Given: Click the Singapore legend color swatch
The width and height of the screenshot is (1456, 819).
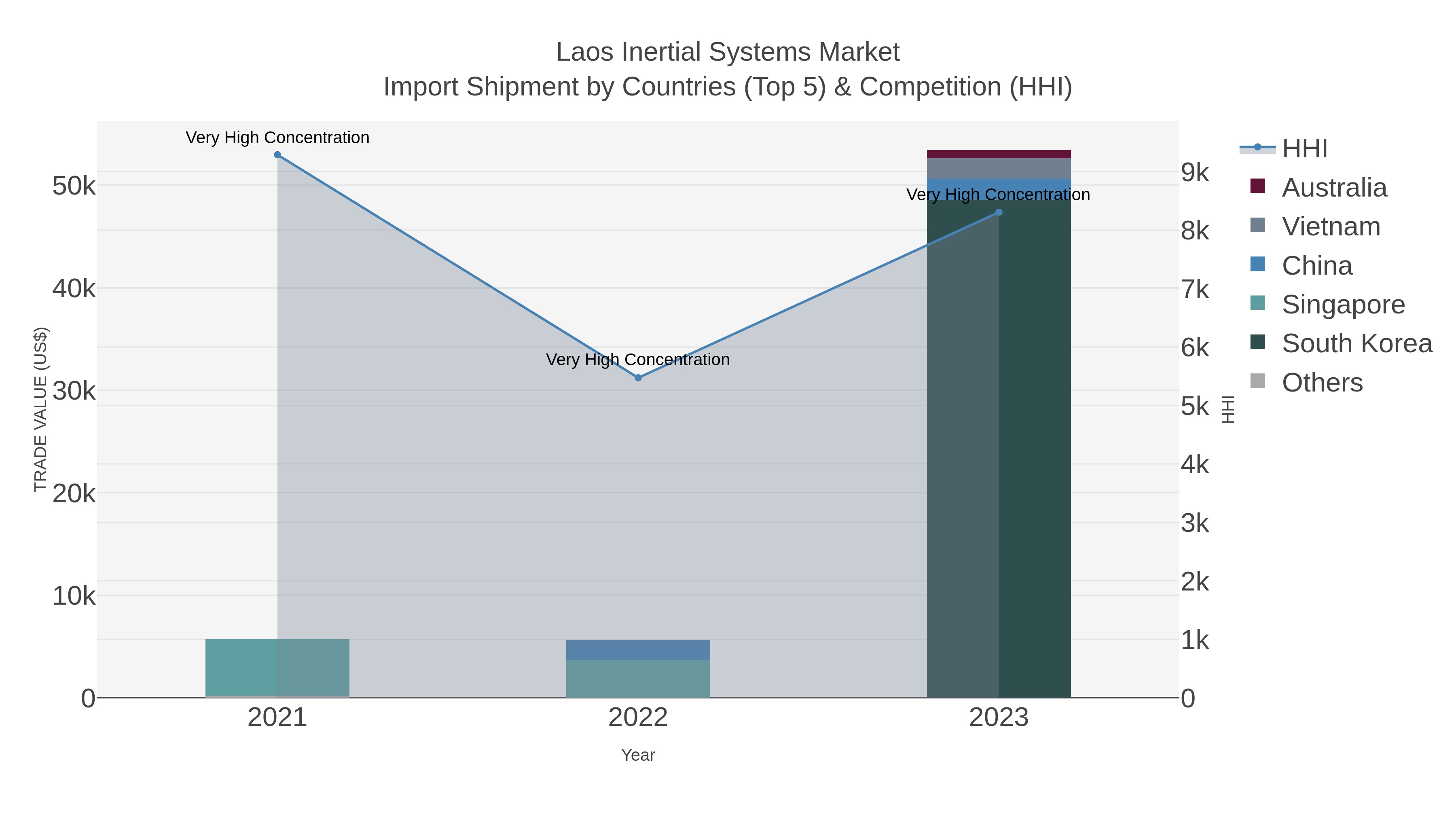Looking at the screenshot, I should [x=1257, y=303].
